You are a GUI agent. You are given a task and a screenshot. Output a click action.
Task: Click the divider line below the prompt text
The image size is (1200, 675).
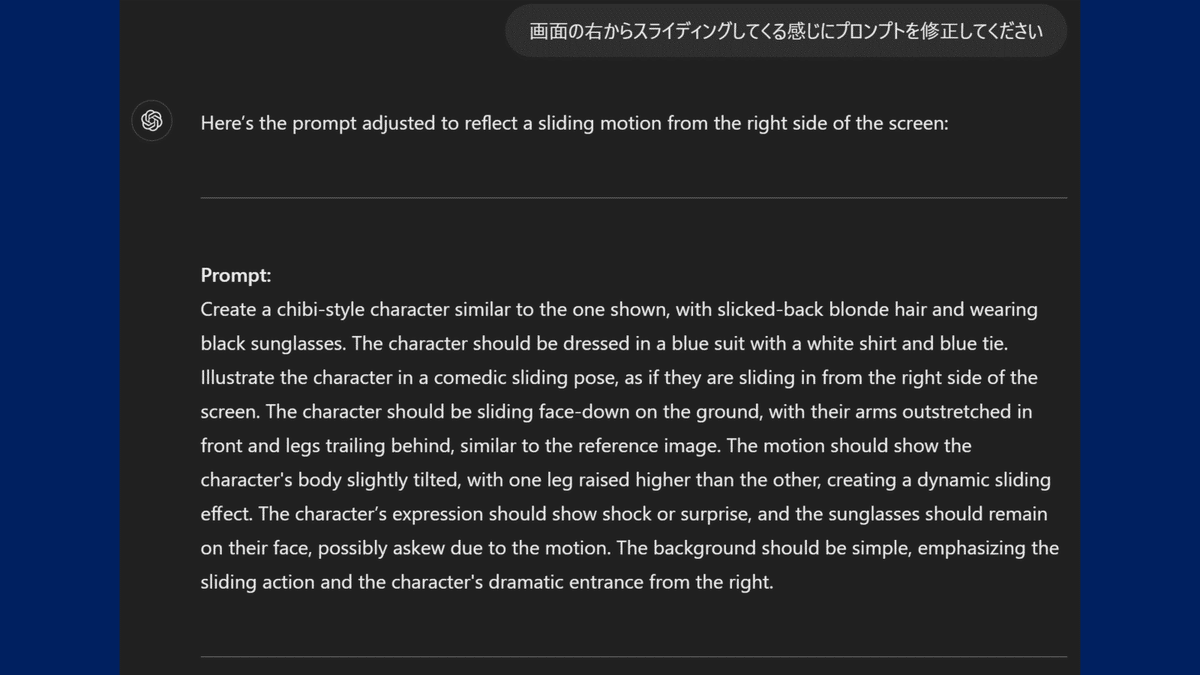point(633,657)
